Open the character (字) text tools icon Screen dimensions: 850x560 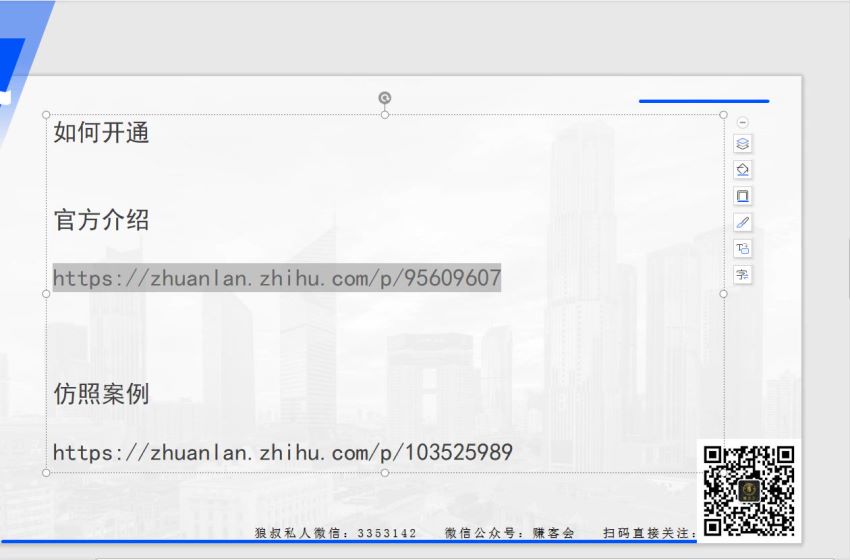pos(743,275)
